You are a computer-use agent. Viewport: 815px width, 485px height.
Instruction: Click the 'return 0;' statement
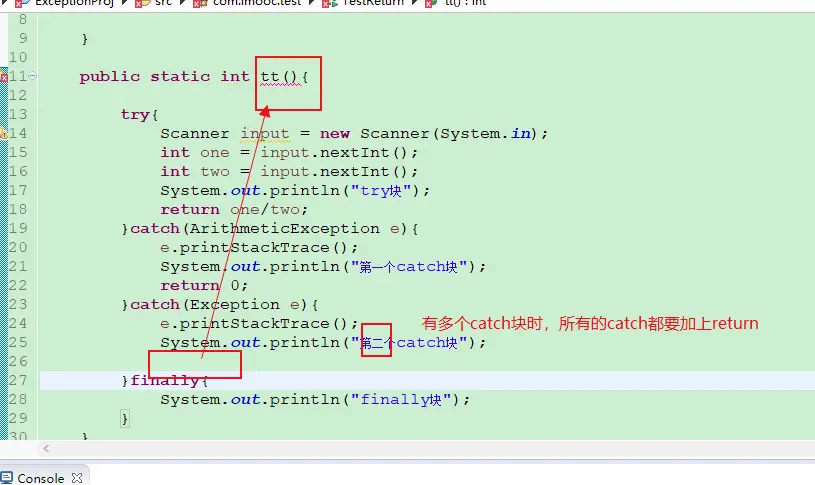coord(204,285)
